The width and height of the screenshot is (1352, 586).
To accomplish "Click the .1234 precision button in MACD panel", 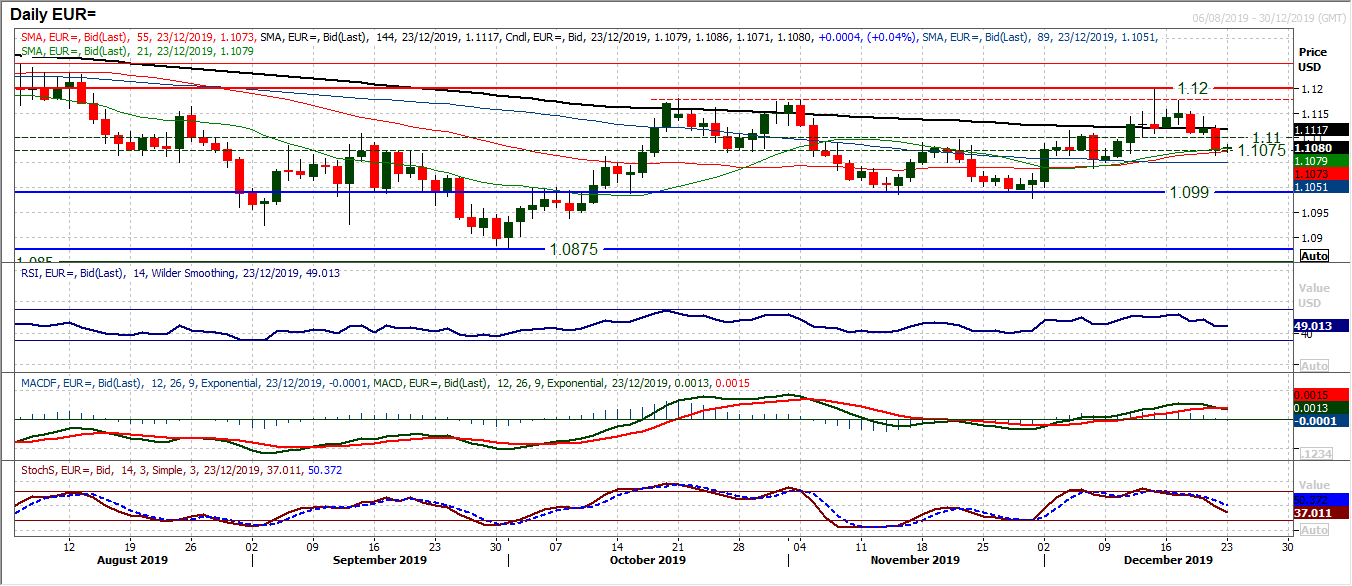I will 1314,454.
